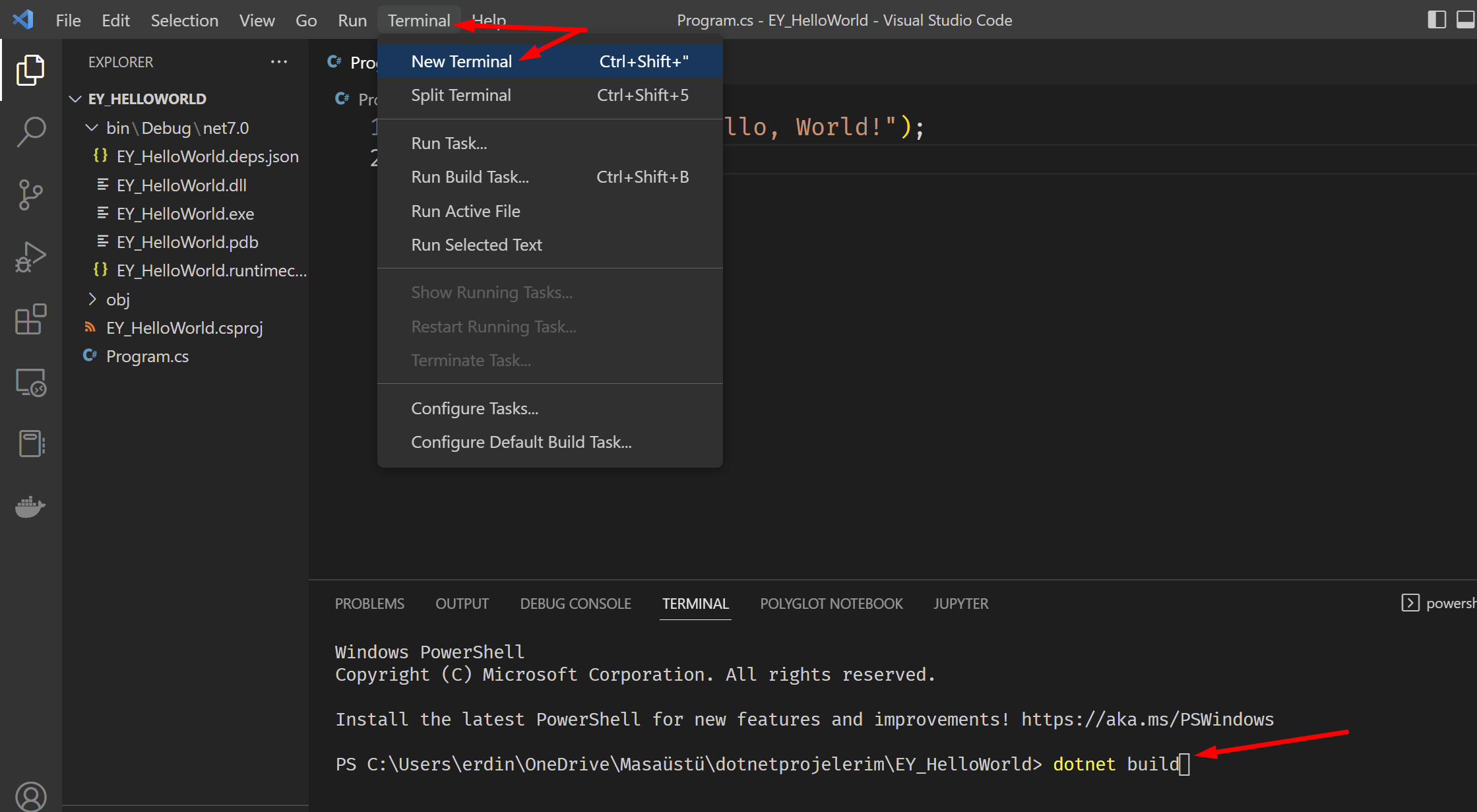This screenshot has width=1477, height=812.
Task: Open the Search view icon
Action: click(30, 132)
